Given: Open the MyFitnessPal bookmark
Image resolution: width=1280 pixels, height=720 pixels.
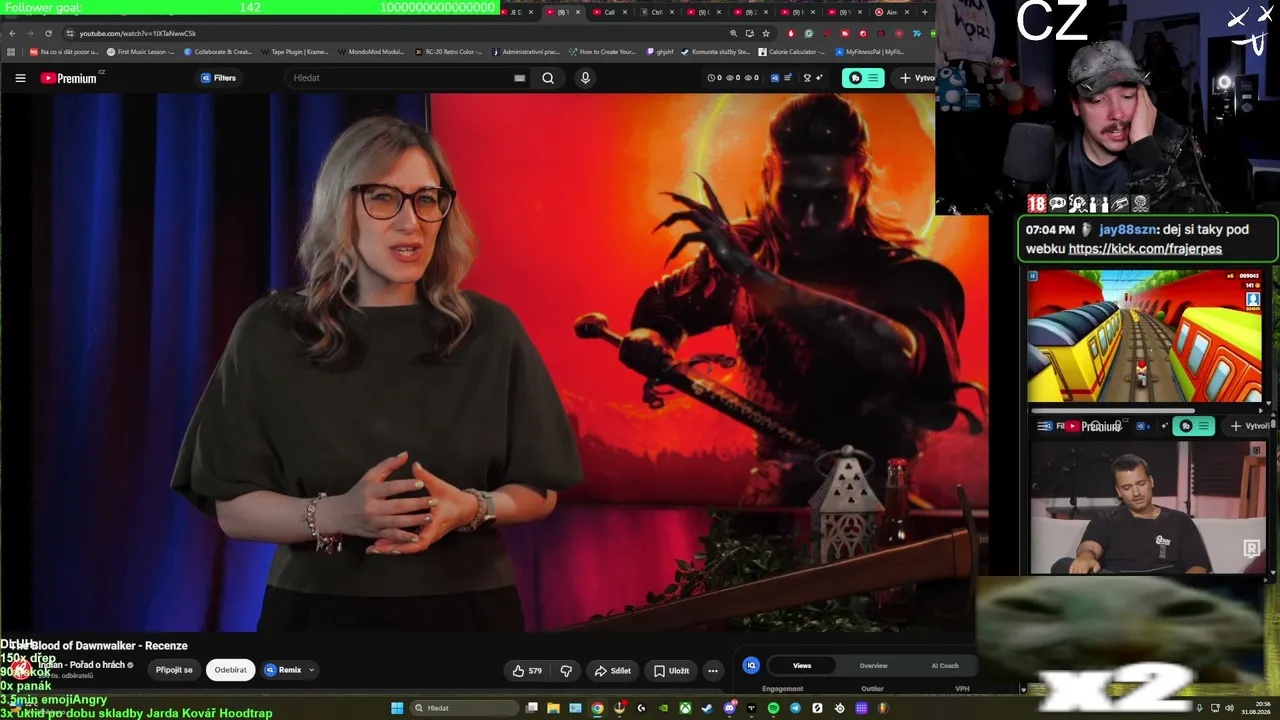Looking at the screenshot, I should (870, 52).
